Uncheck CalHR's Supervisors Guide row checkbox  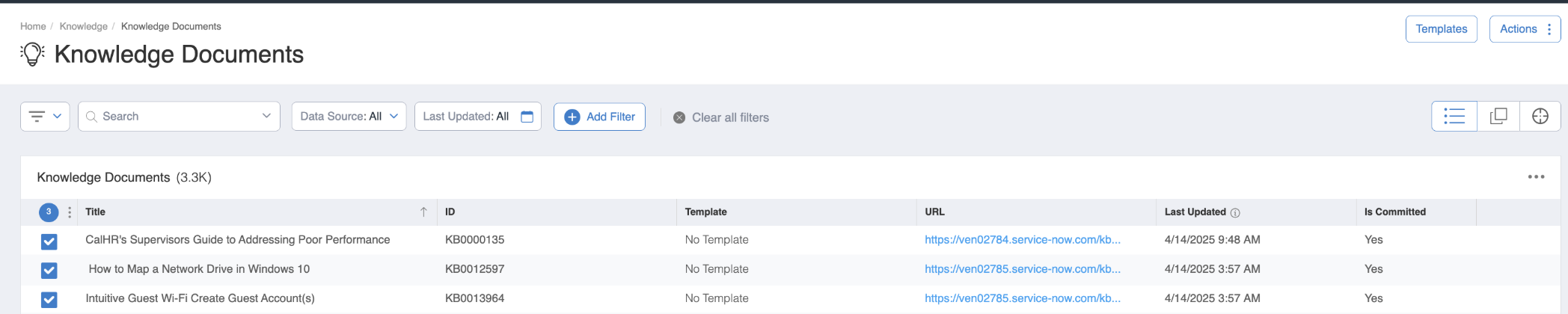(49, 241)
